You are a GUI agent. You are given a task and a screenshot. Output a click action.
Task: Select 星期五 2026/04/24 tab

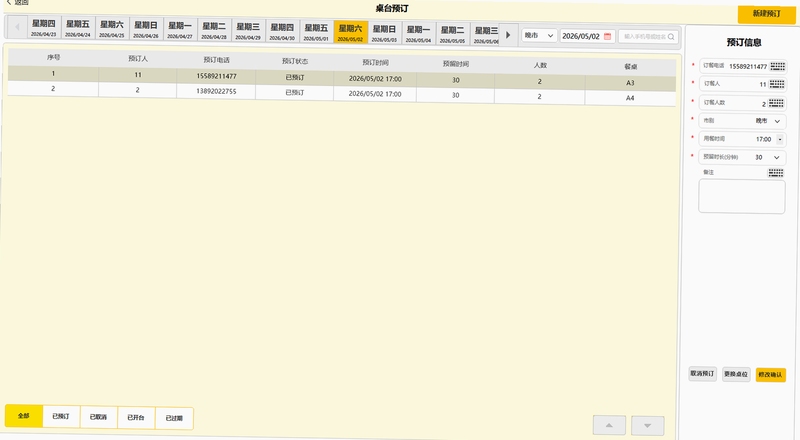pos(78,28)
